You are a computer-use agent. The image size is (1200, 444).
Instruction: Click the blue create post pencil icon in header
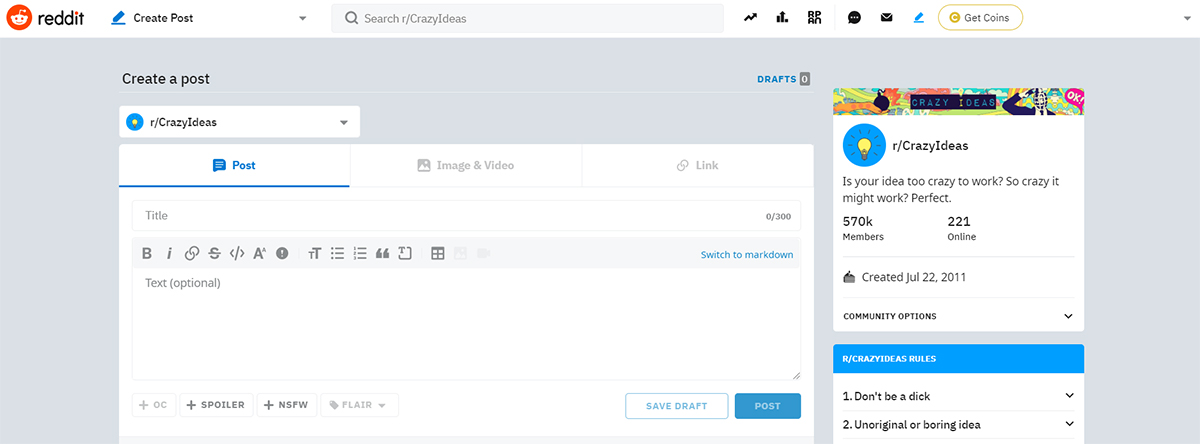pos(919,18)
